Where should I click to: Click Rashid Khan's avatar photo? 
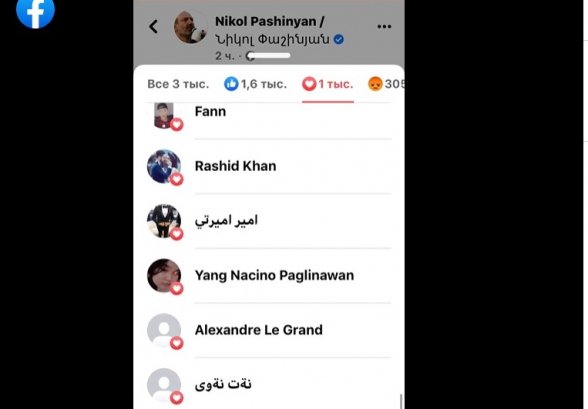pos(164,166)
